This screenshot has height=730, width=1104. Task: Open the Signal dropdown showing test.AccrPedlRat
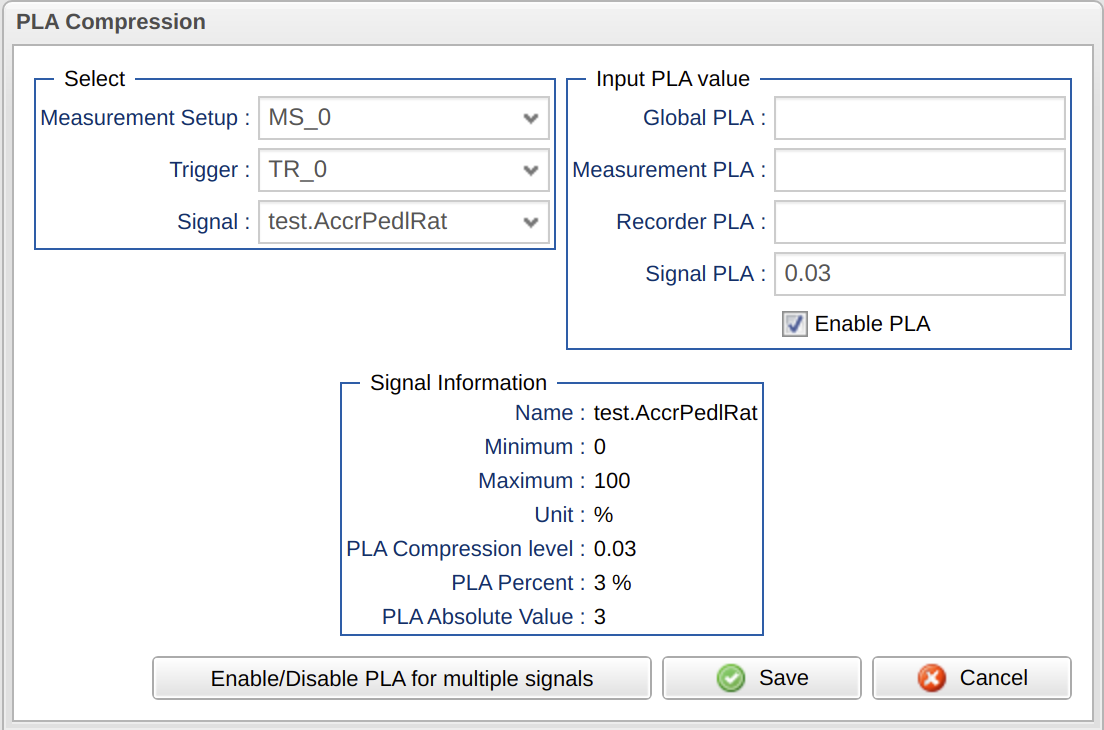coord(403,222)
